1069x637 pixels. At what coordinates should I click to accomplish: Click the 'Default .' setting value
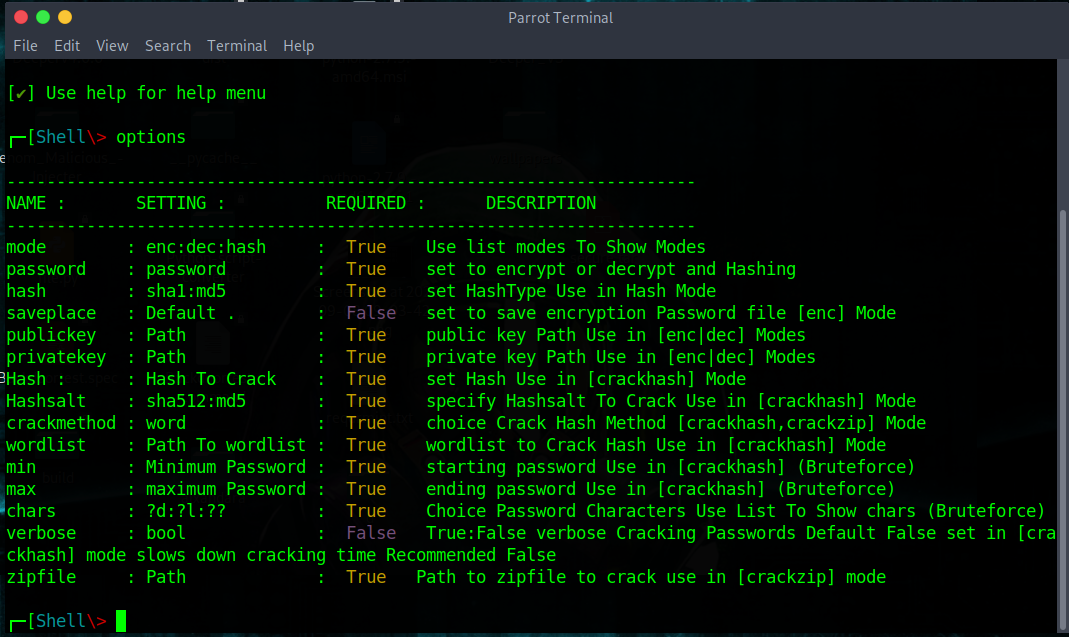click(x=190, y=312)
